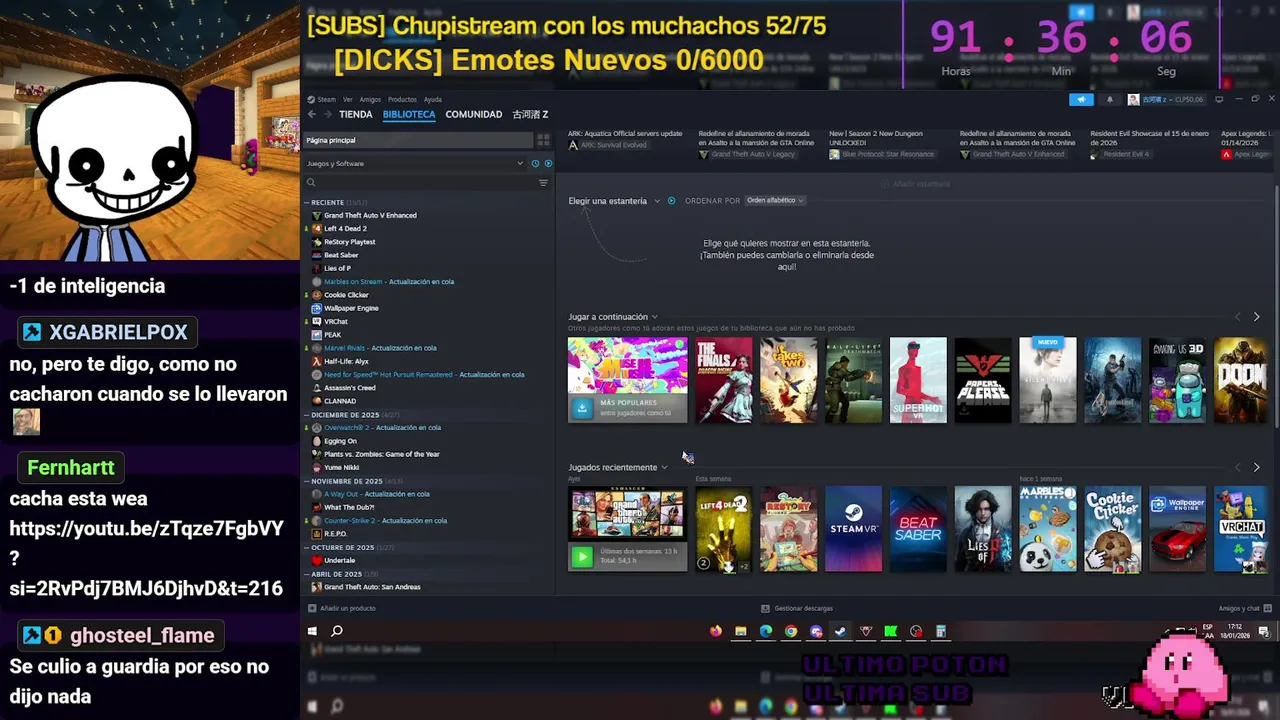Switch to the TIENDA tab
This screenshot has height=720, width=1280.
coord(356,115)
